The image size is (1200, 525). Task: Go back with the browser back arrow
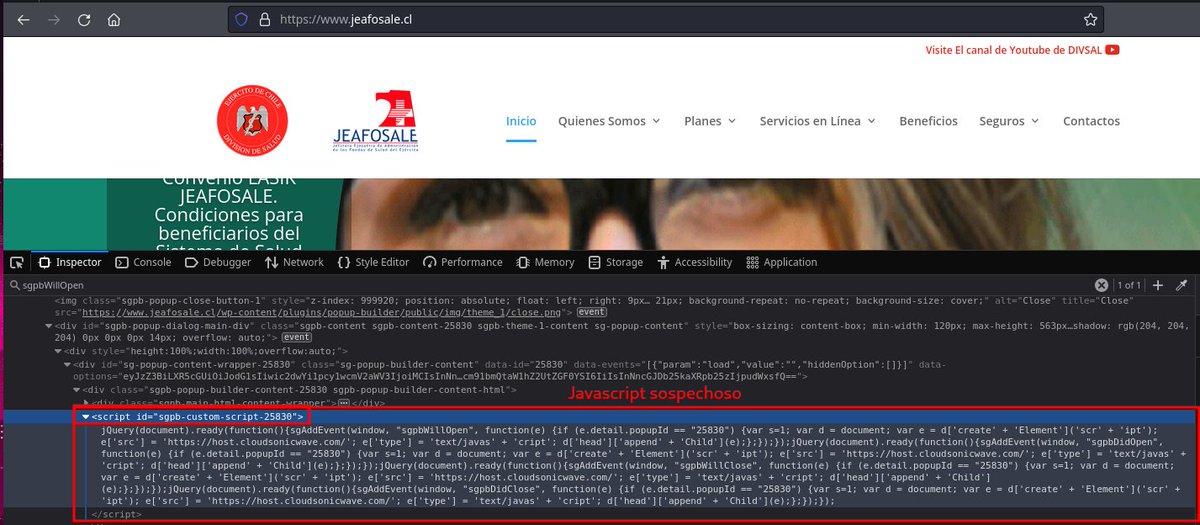(24, 19)
